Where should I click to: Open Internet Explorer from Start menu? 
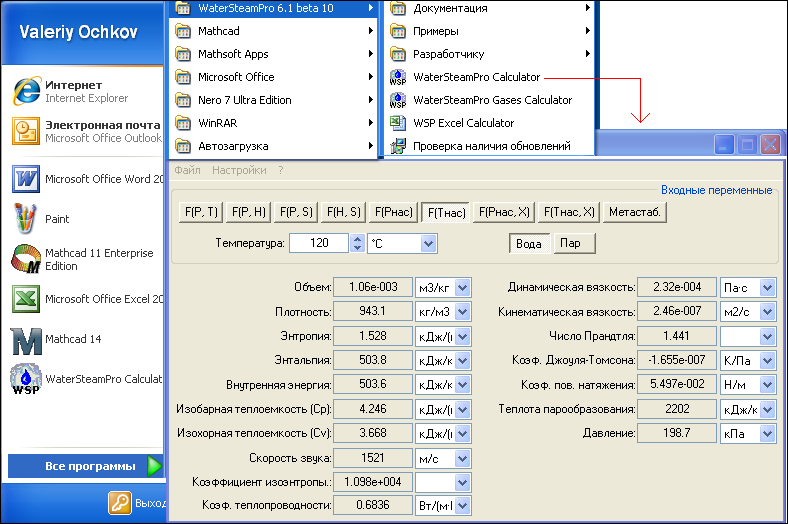point(26,91)
